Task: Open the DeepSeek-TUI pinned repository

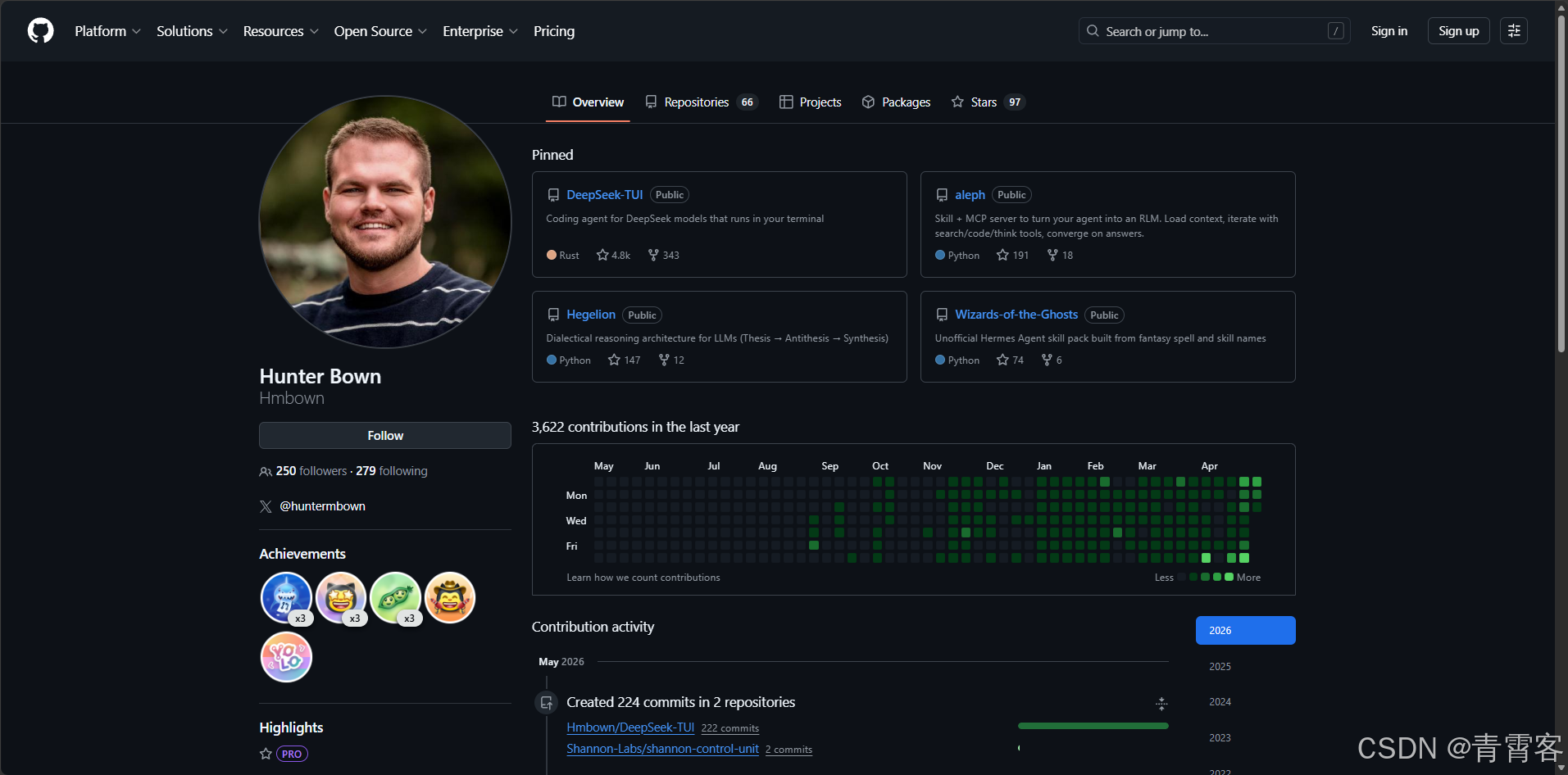Action: point(605,195)
